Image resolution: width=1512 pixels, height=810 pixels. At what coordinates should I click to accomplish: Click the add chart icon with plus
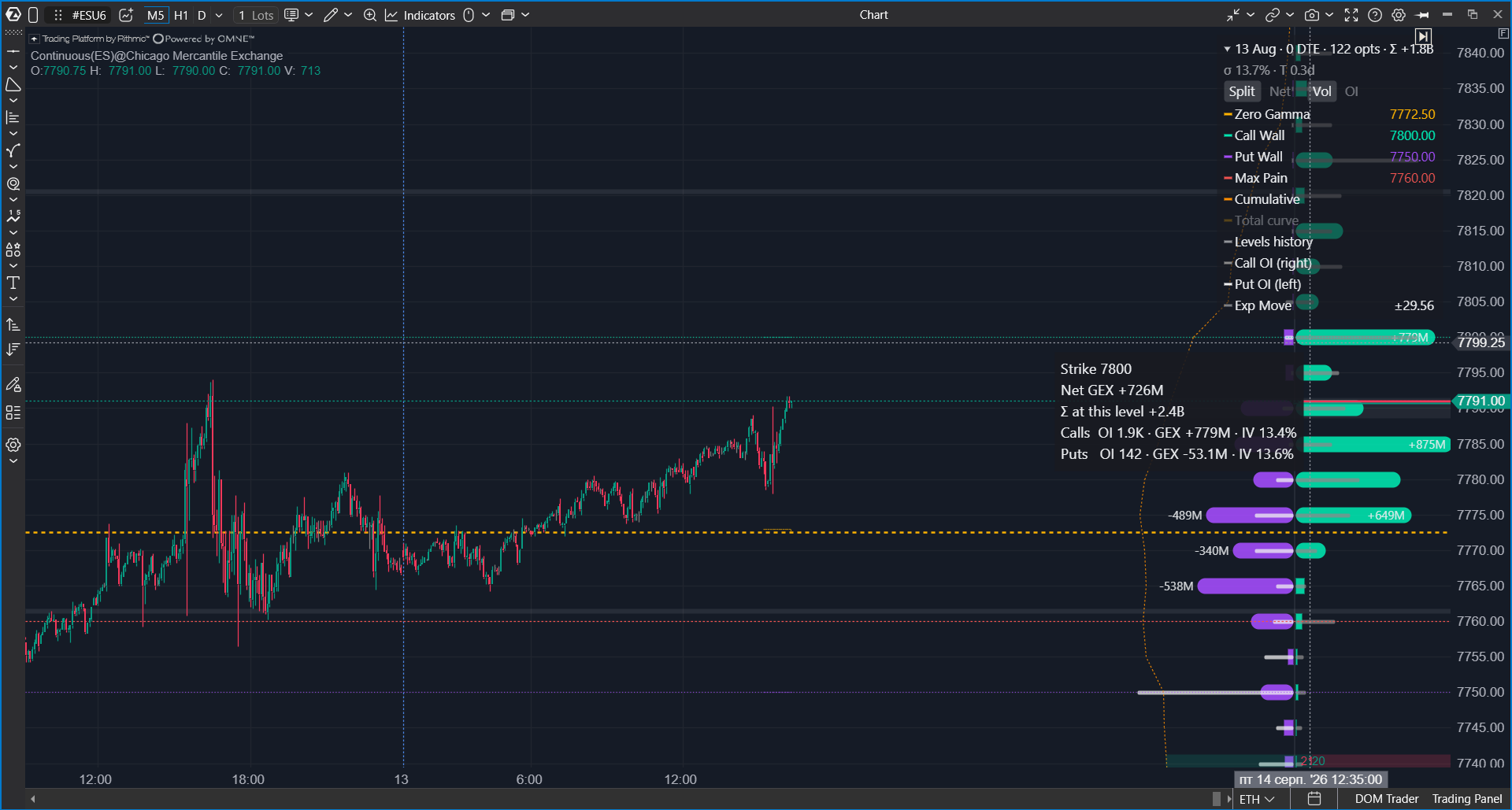click(x=126, y=15)
